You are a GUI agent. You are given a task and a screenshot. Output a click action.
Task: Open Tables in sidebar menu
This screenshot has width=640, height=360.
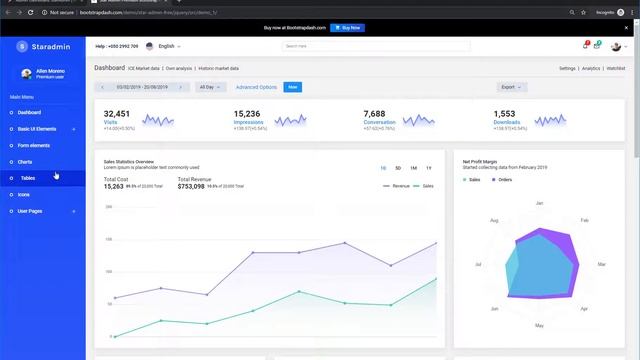(28, 178)
